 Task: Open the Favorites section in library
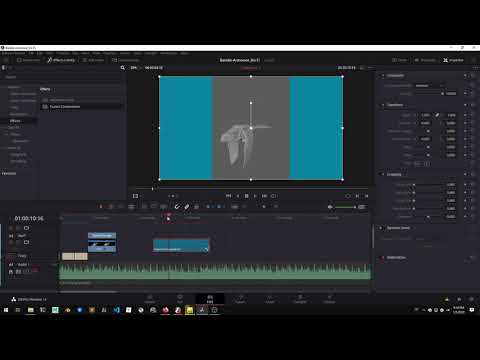tap(9, 173)
